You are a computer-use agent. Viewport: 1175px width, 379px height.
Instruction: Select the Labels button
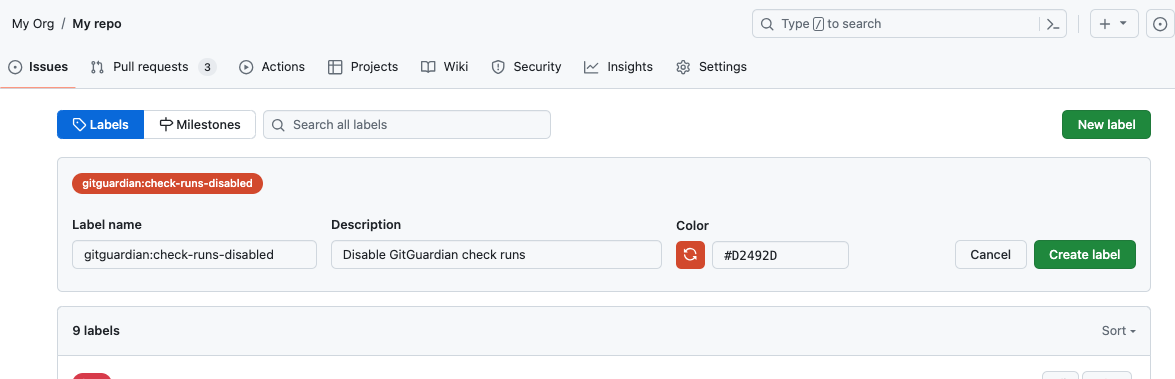point(100,124)
